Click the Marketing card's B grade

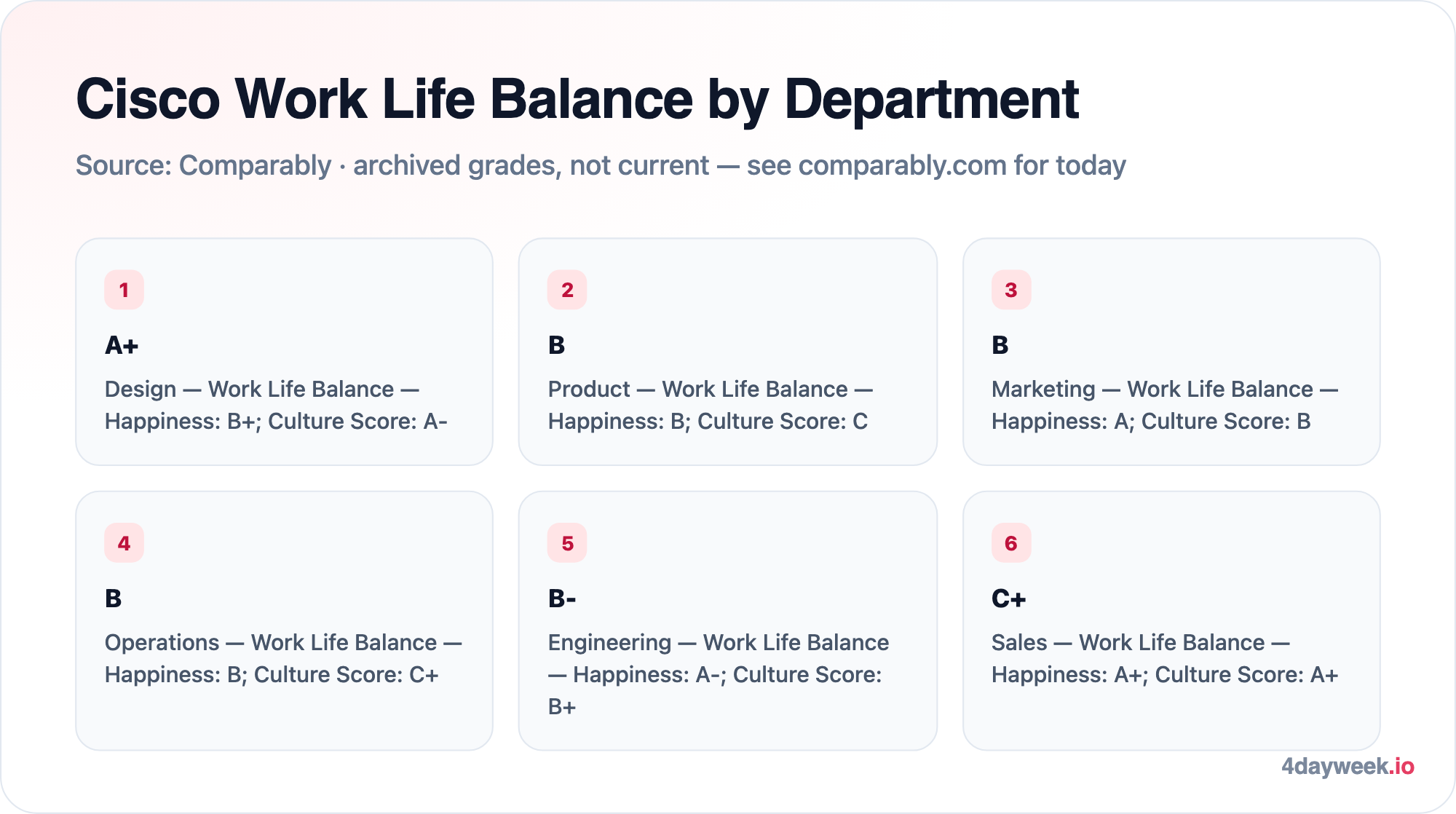[1000, 345]
